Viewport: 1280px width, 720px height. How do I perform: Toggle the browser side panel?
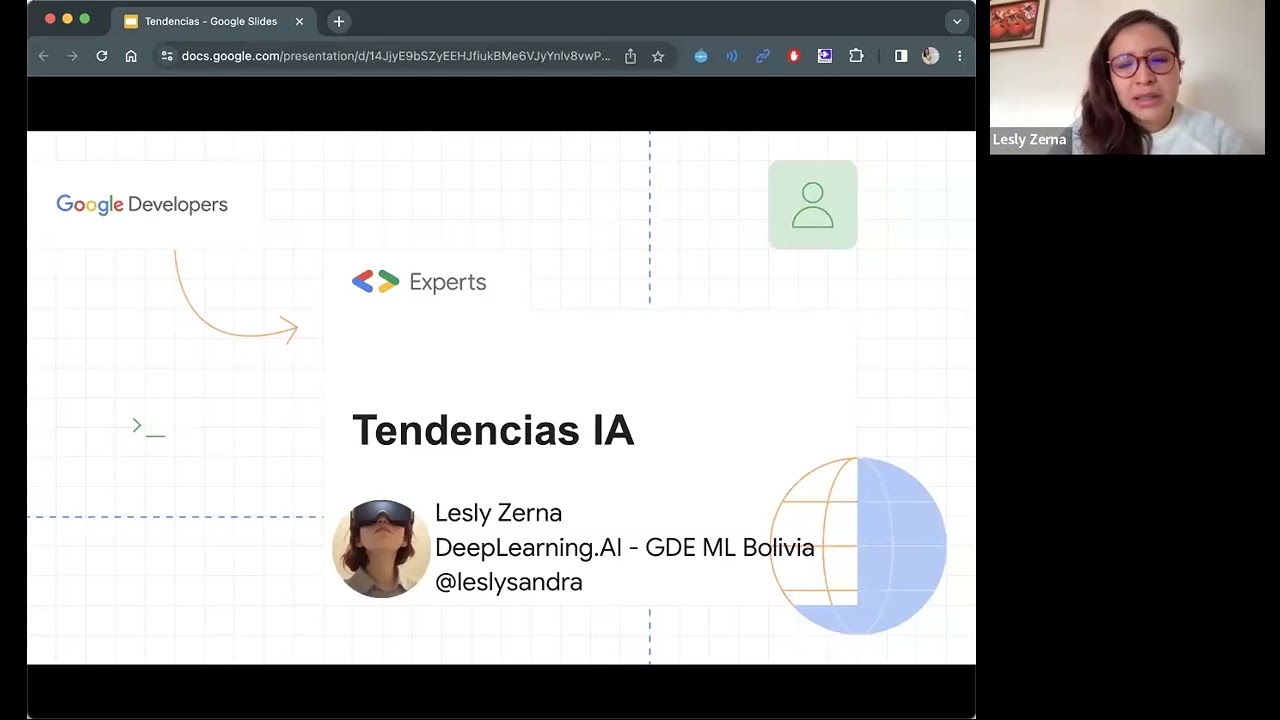pos(901,56)
